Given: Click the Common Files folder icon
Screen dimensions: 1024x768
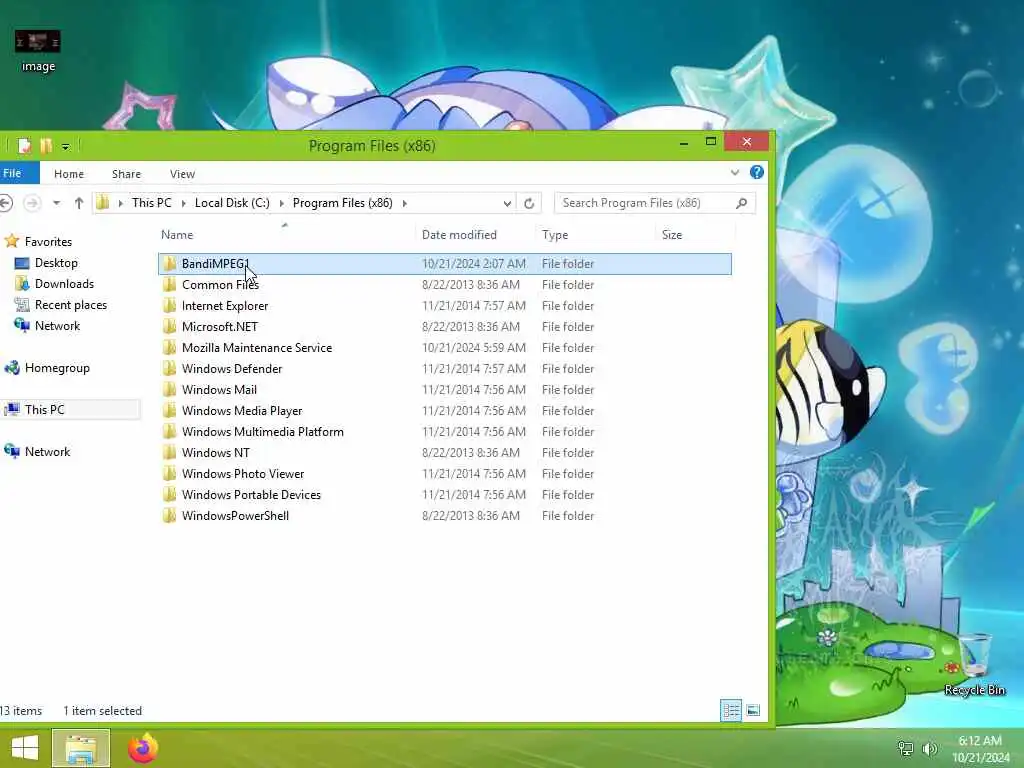Looking at the screenshot, I should click(170, 285).
